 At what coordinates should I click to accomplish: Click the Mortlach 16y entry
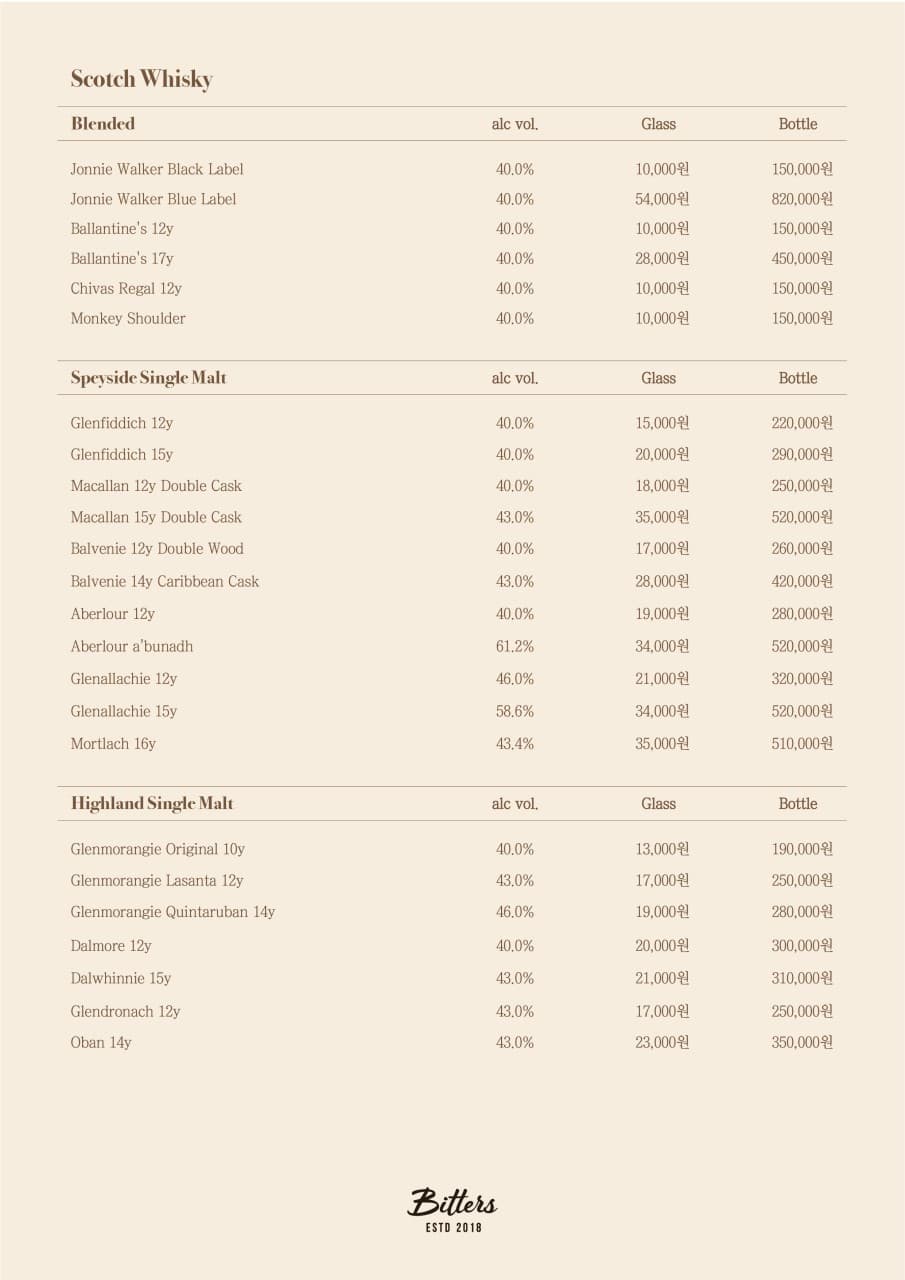click(113, 744)
